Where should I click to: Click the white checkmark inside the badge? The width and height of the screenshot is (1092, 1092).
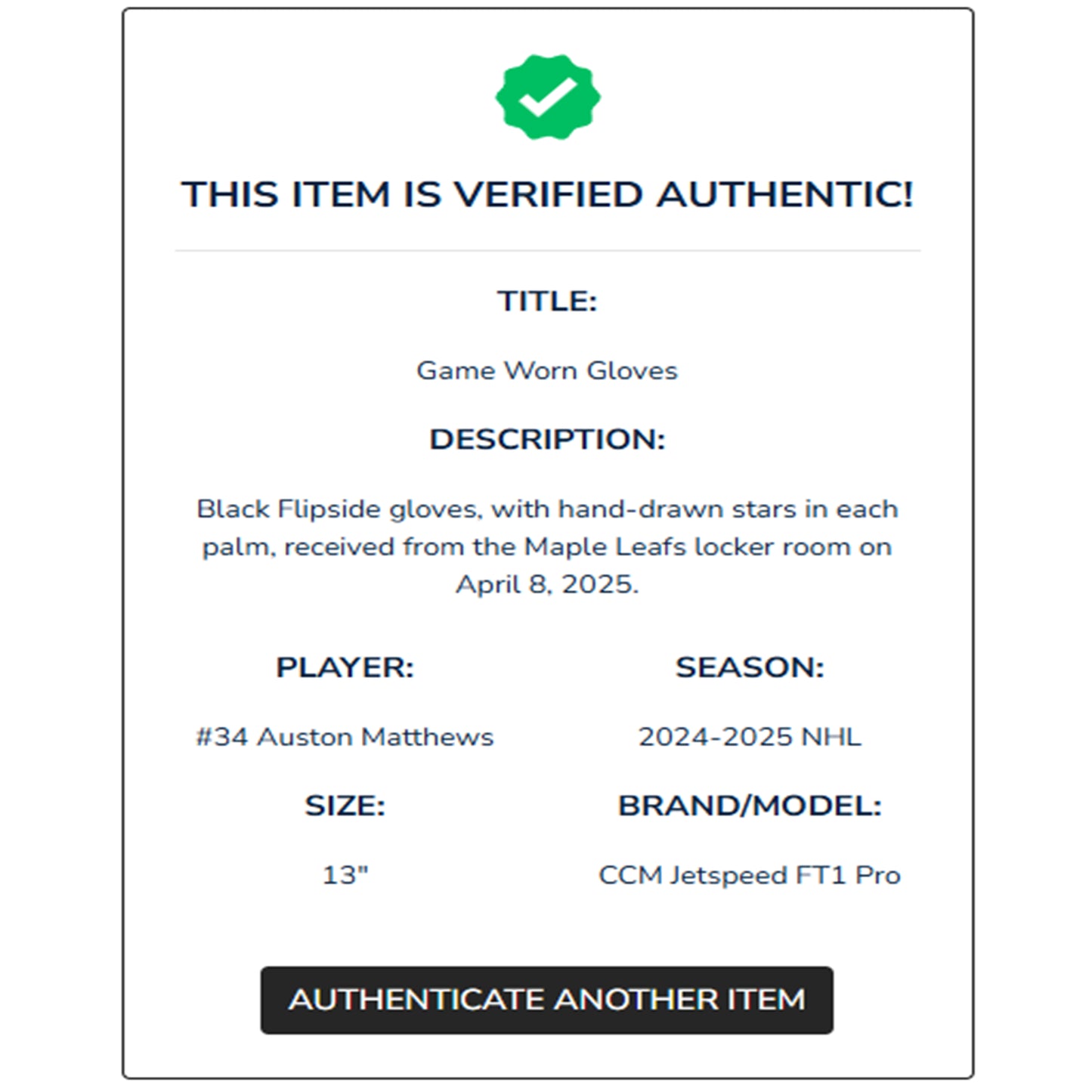(548, 98)
